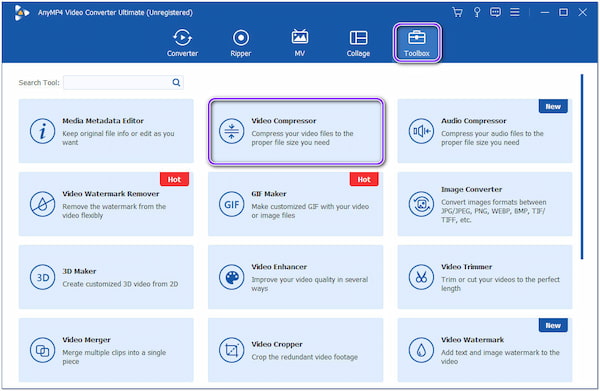This screenshot has width=600, height=391.
Task: Maximize the application window
Action: (x=563, y=12)
